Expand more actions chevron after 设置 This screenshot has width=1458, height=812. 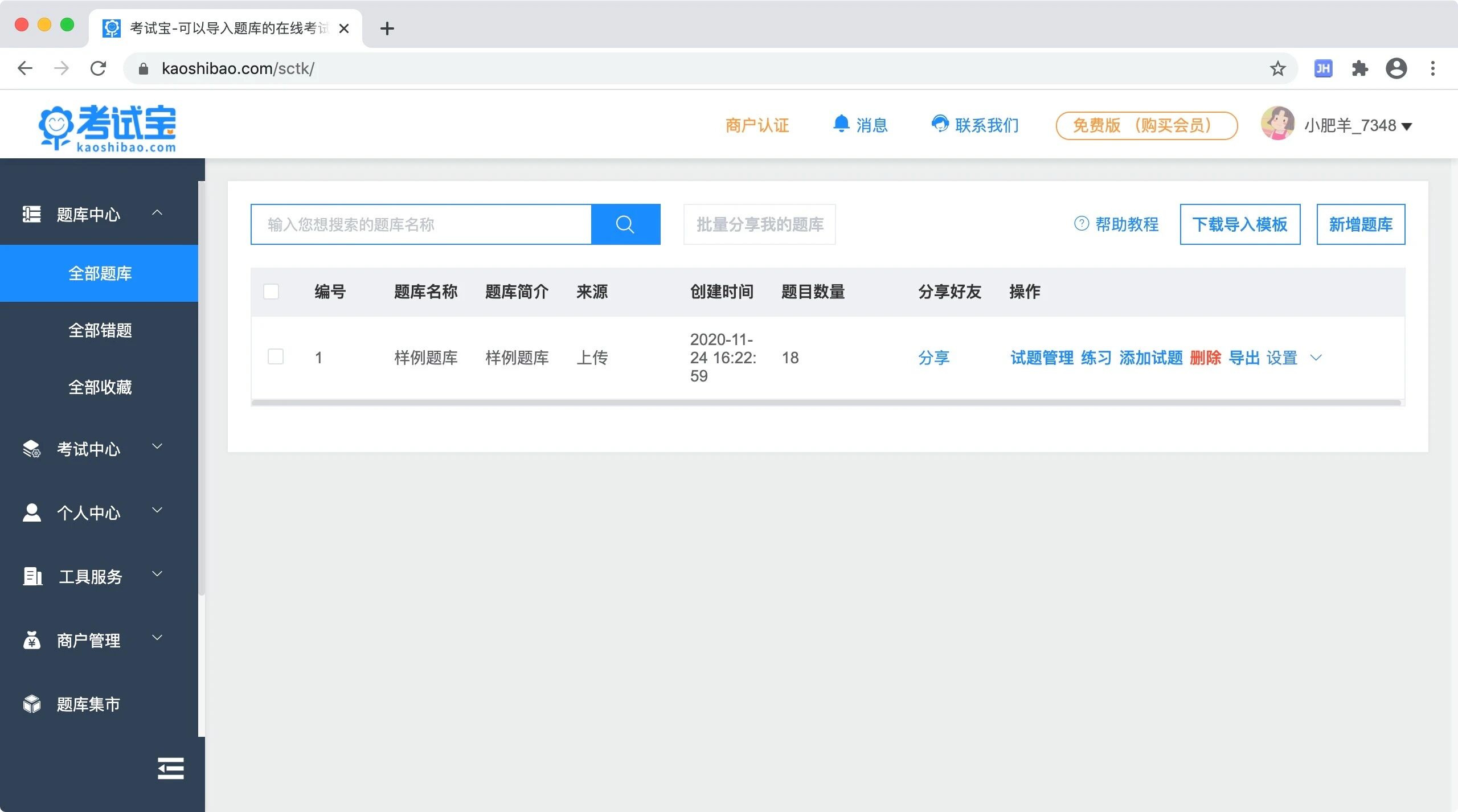(x=1316, y=358)
